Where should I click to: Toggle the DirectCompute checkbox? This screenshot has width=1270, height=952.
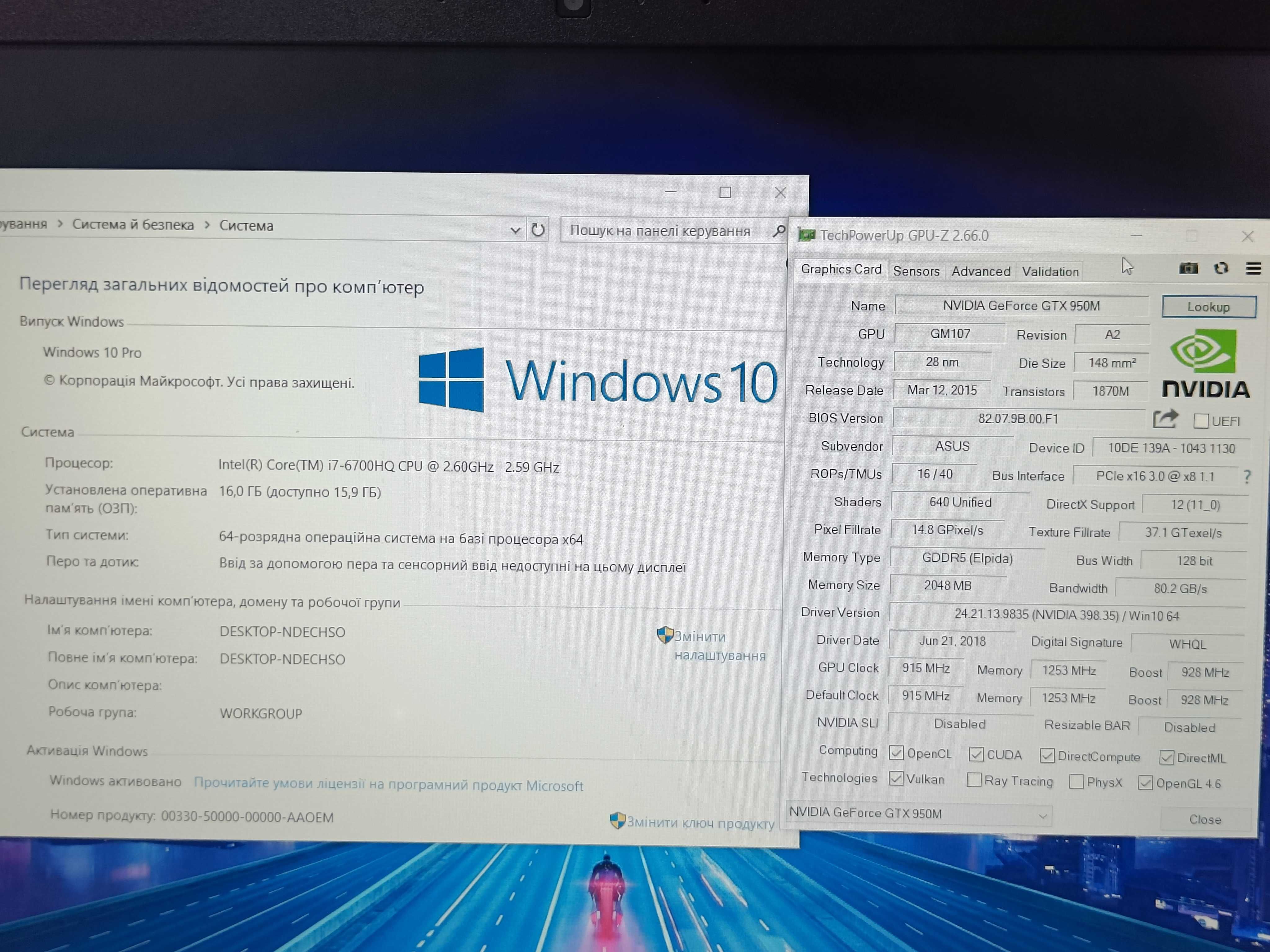pyautogui.click(x=1047, y=756)
